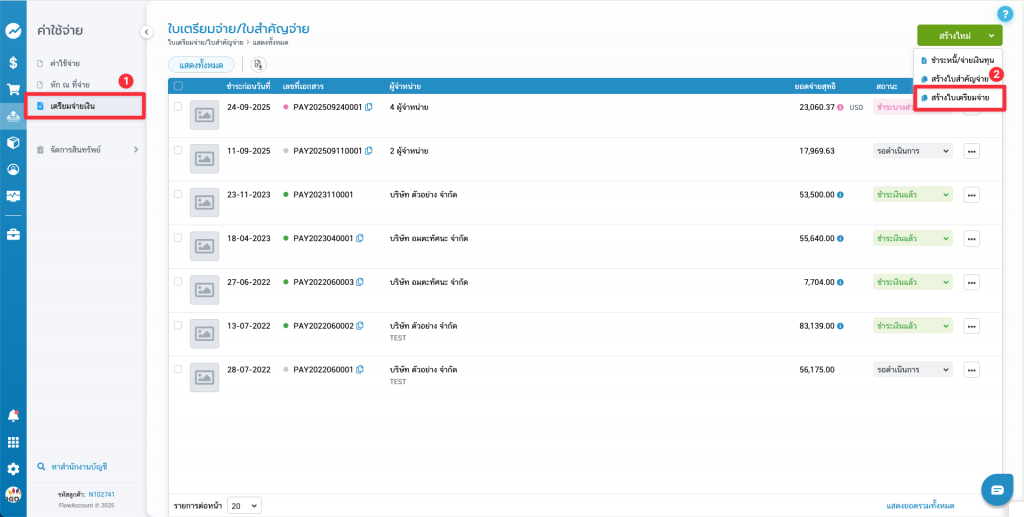Open the product box inventory icon
1024x517 pixels.
(x=13, y=142)
